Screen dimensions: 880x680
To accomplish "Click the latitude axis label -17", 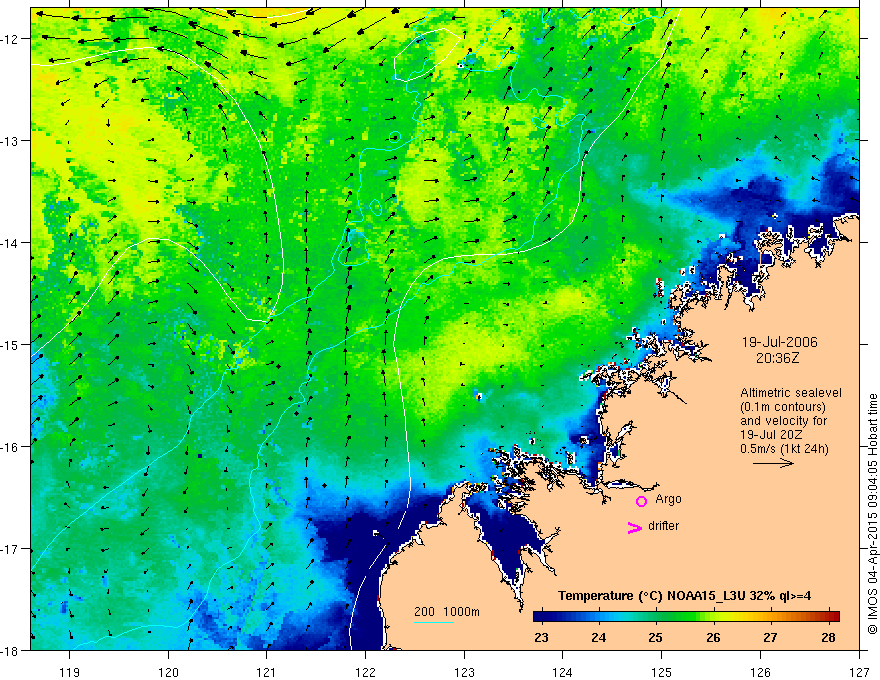I will point(11,549).
